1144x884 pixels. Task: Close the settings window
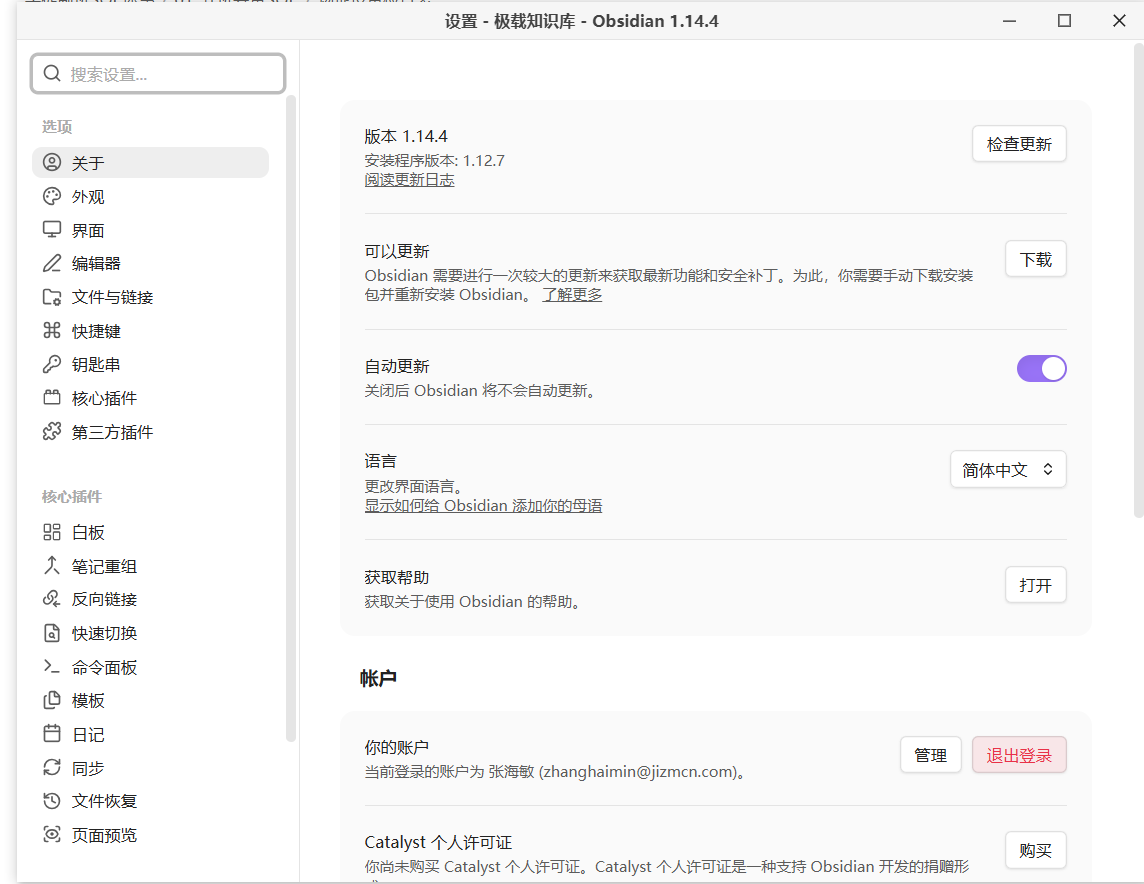click(1118, 20)
